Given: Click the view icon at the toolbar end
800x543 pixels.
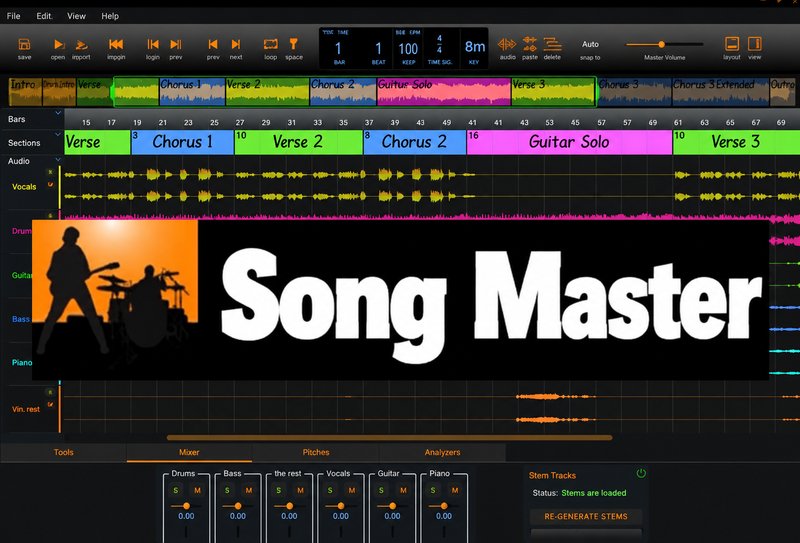Looking at the screenshot, I should tap(755, 44).
